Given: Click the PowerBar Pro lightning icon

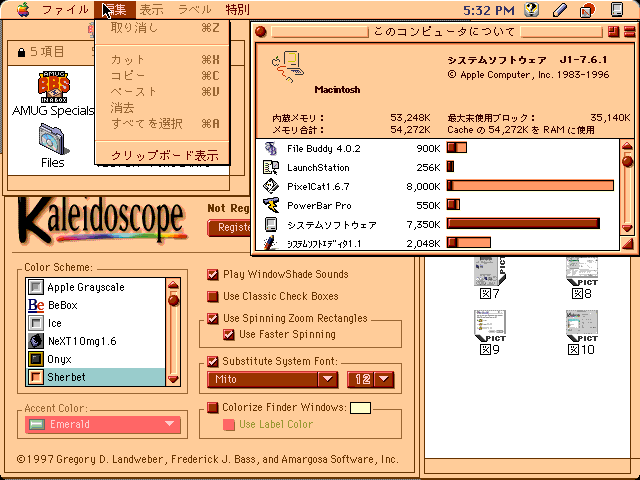Looking at the screenshot, I should coord(271,205).
